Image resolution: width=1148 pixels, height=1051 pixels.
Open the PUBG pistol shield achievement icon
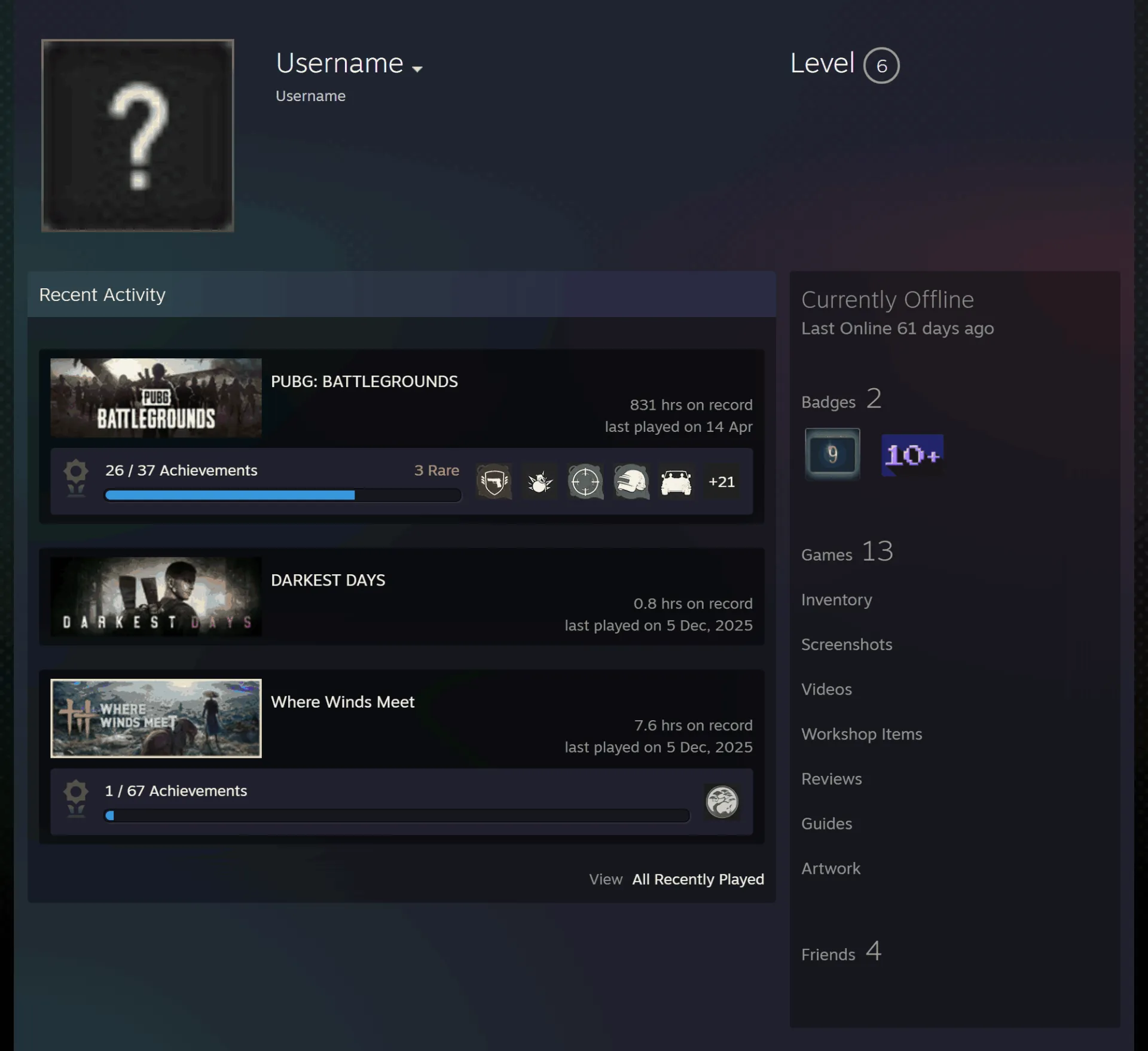(494, 482)
